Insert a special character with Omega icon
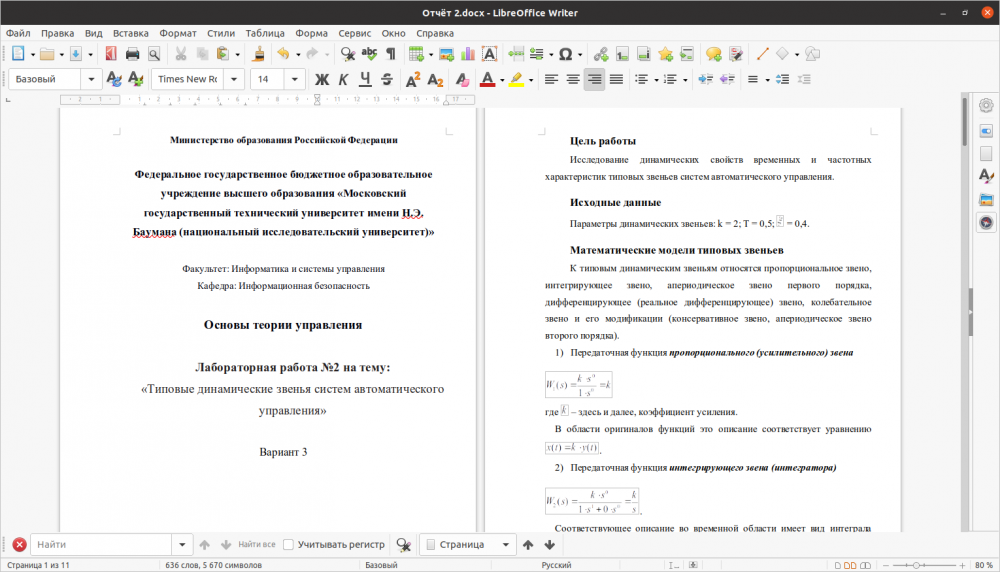Image resolution: width=1000 pixels, height=572 pixels. pos(566,54)
